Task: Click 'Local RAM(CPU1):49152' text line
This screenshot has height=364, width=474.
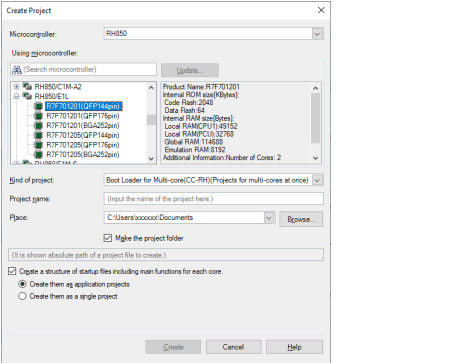Action: (201, 126)
